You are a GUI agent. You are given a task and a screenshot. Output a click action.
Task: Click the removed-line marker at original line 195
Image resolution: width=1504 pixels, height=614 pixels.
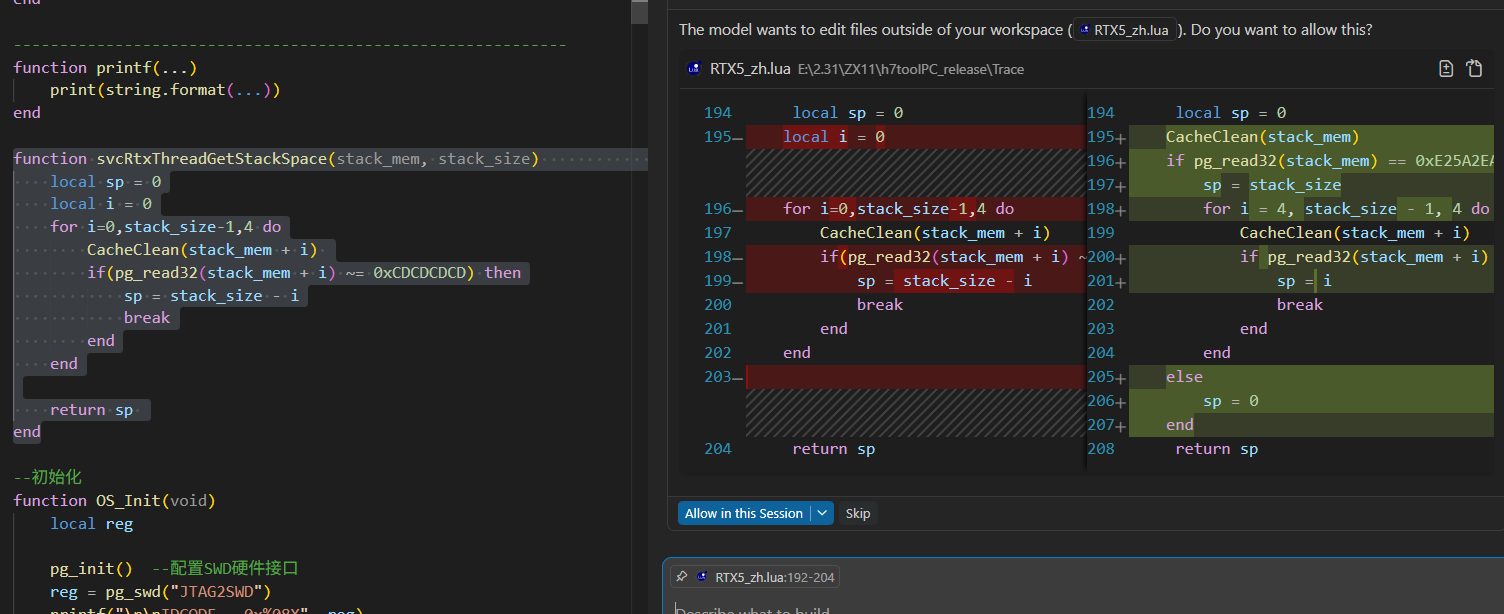(738, 138)
